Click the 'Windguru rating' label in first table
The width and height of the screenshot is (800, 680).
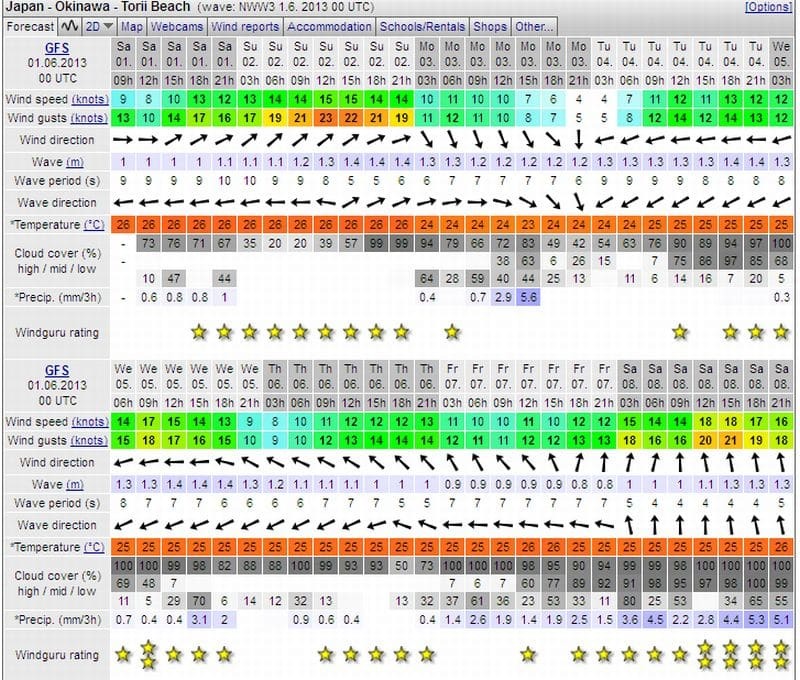[57, 333]
